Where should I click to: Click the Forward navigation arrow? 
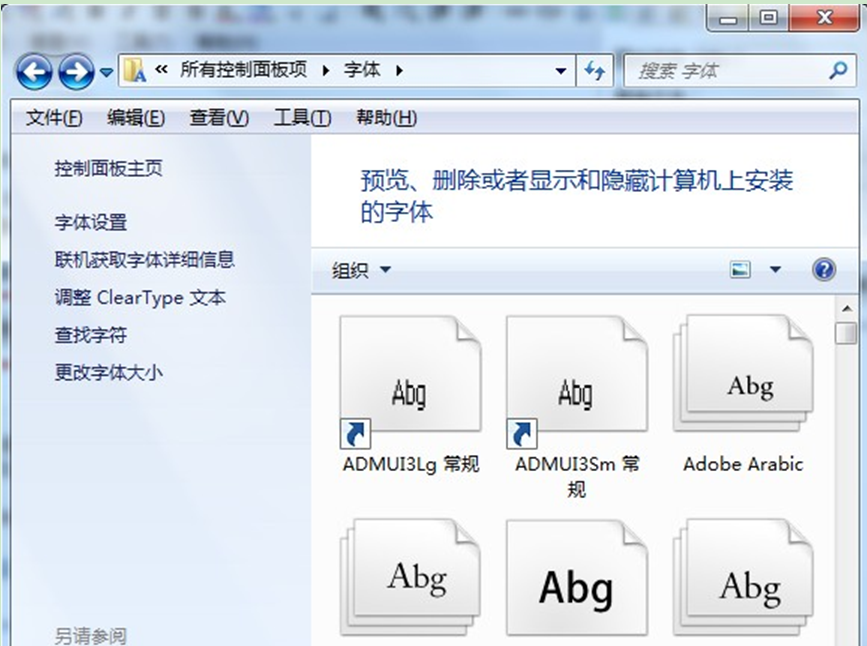point(76,72)
